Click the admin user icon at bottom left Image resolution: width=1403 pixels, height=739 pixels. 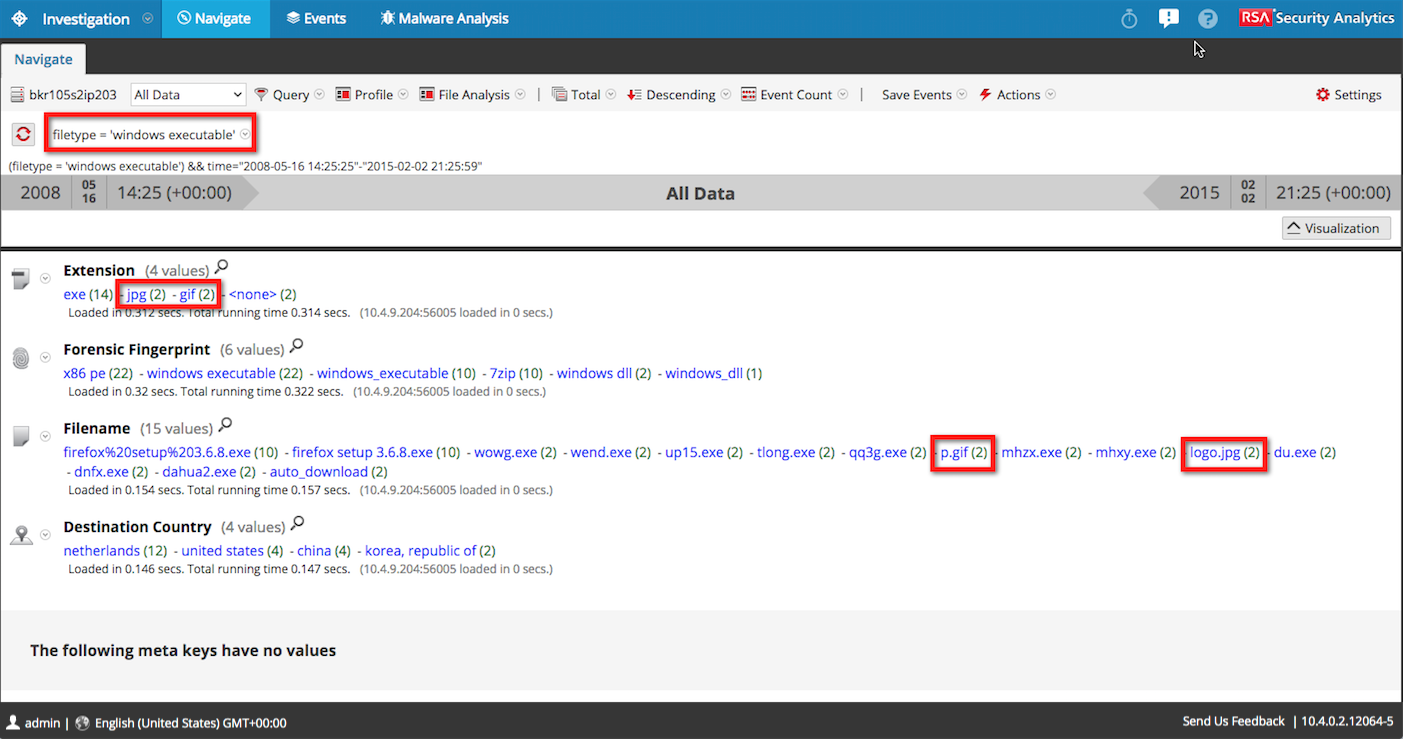(x=15, y=722)
